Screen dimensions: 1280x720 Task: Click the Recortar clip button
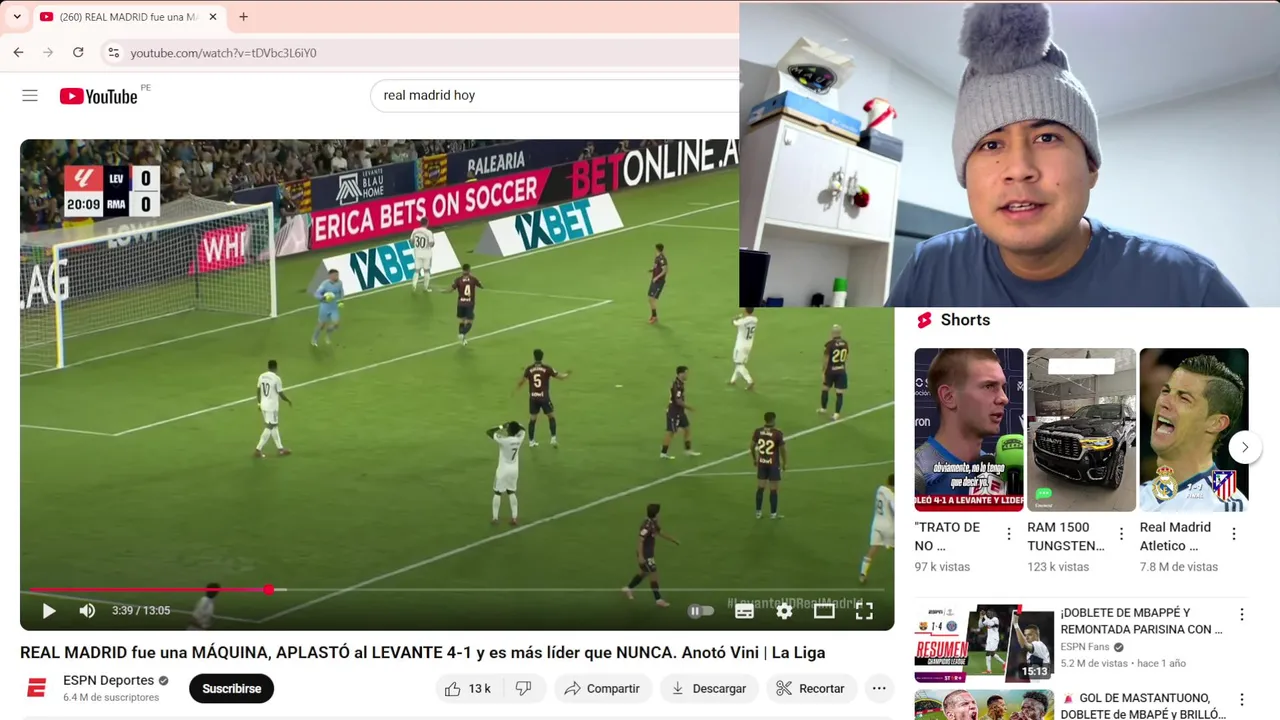(811, 688)
